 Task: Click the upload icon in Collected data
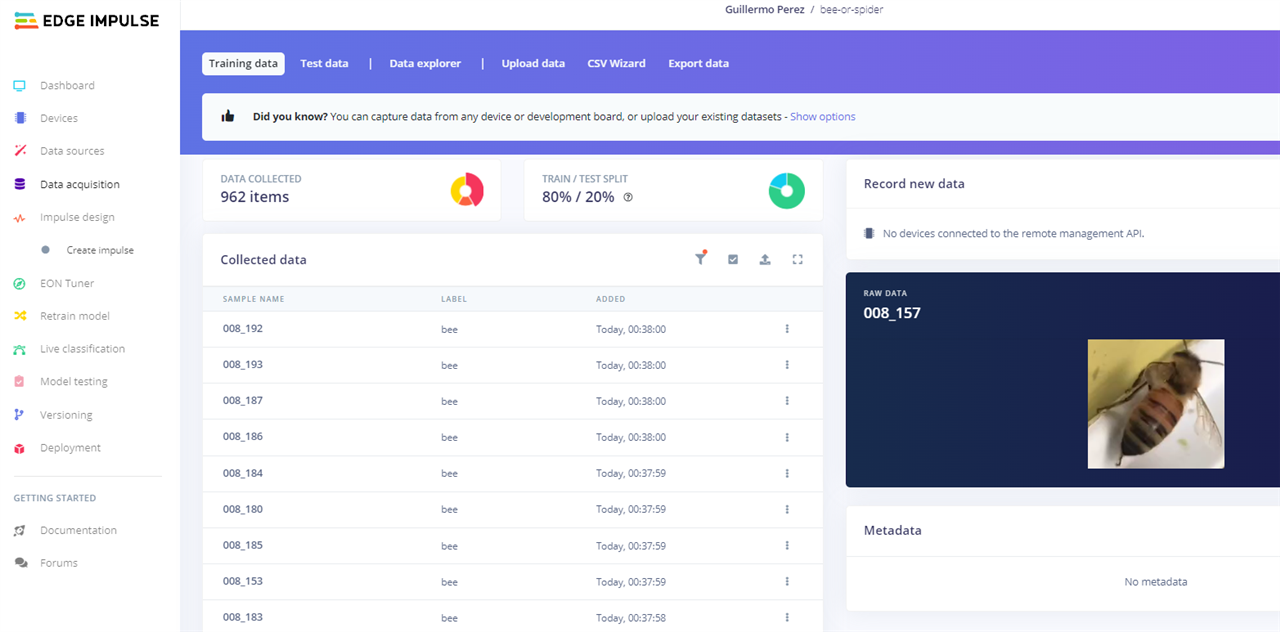tap(765, 259)
